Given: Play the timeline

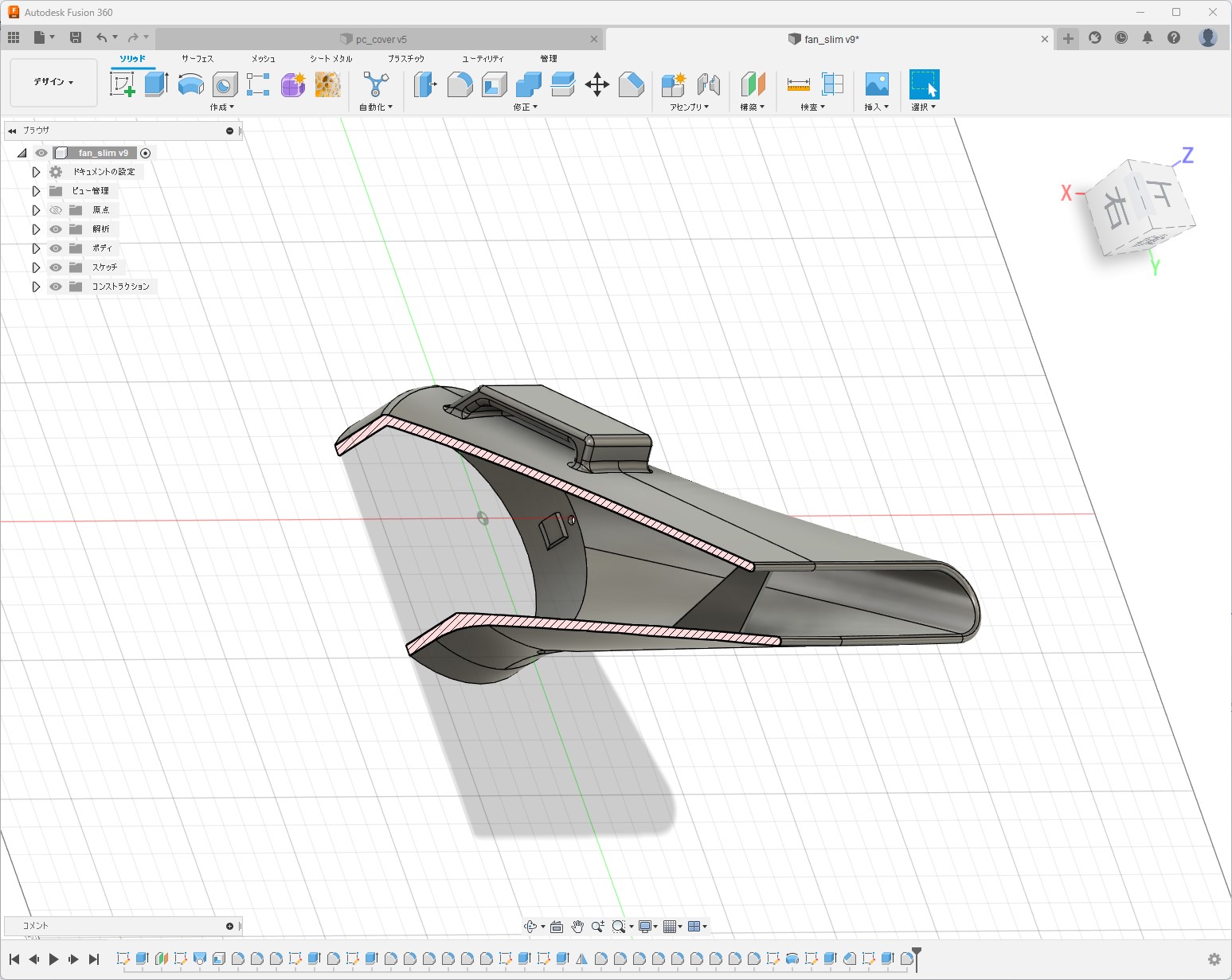Looking at the screenshot, I should 53,959.
